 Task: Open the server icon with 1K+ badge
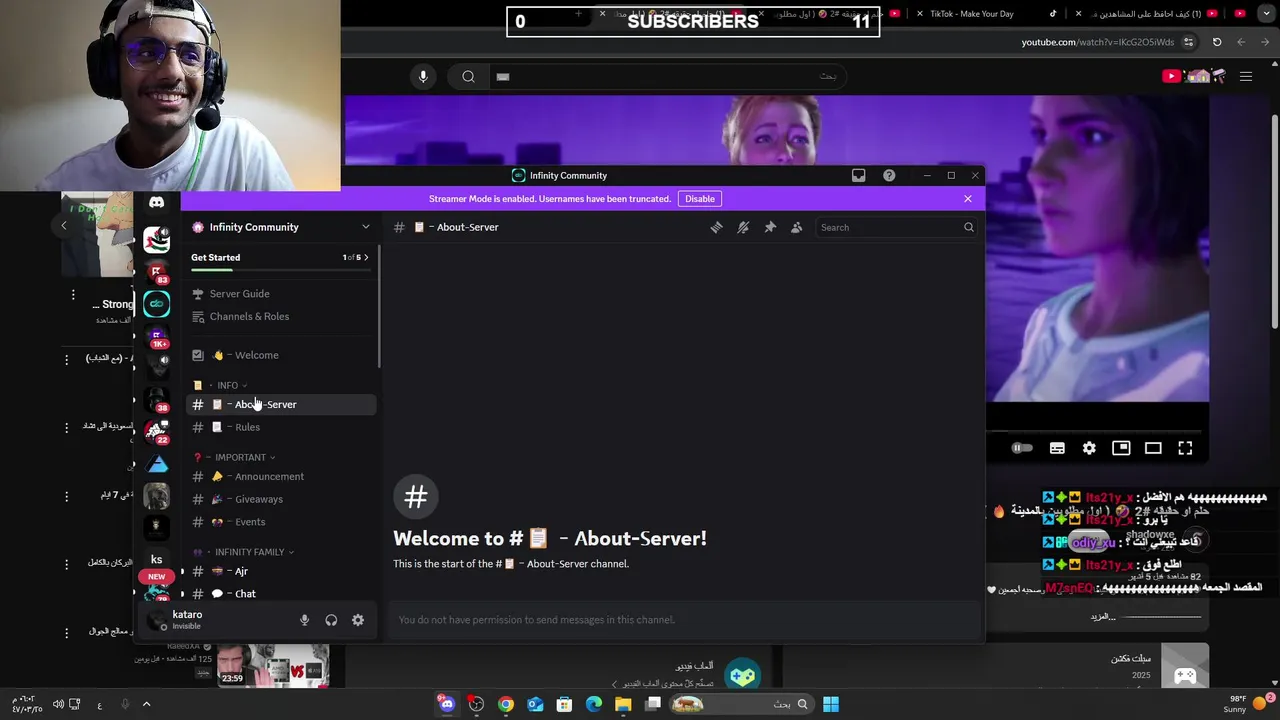(x=157, y=335)
